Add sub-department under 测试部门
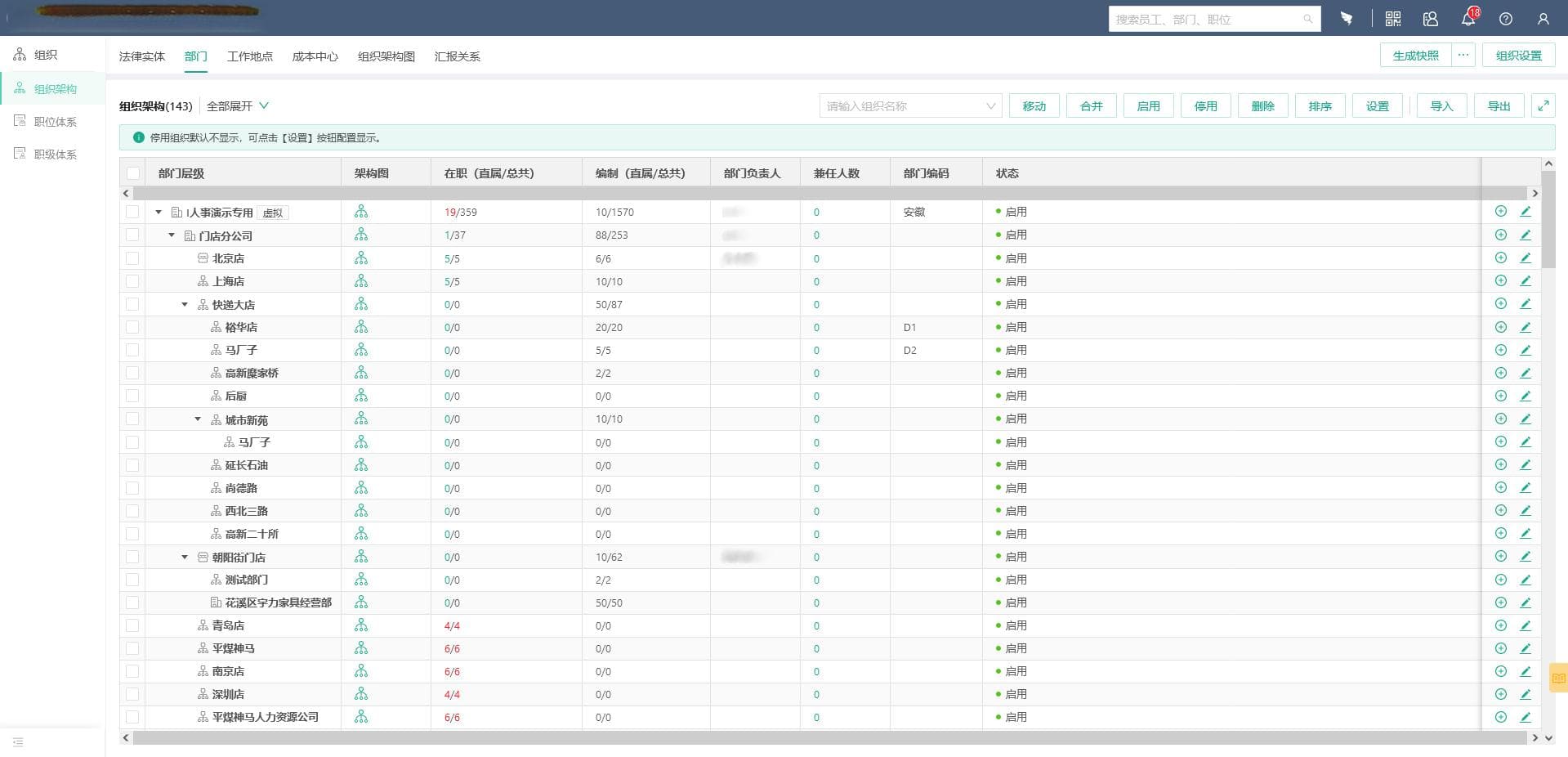Image resolution: width=1568 pixels, height=757 pixels. point(1501,580)
